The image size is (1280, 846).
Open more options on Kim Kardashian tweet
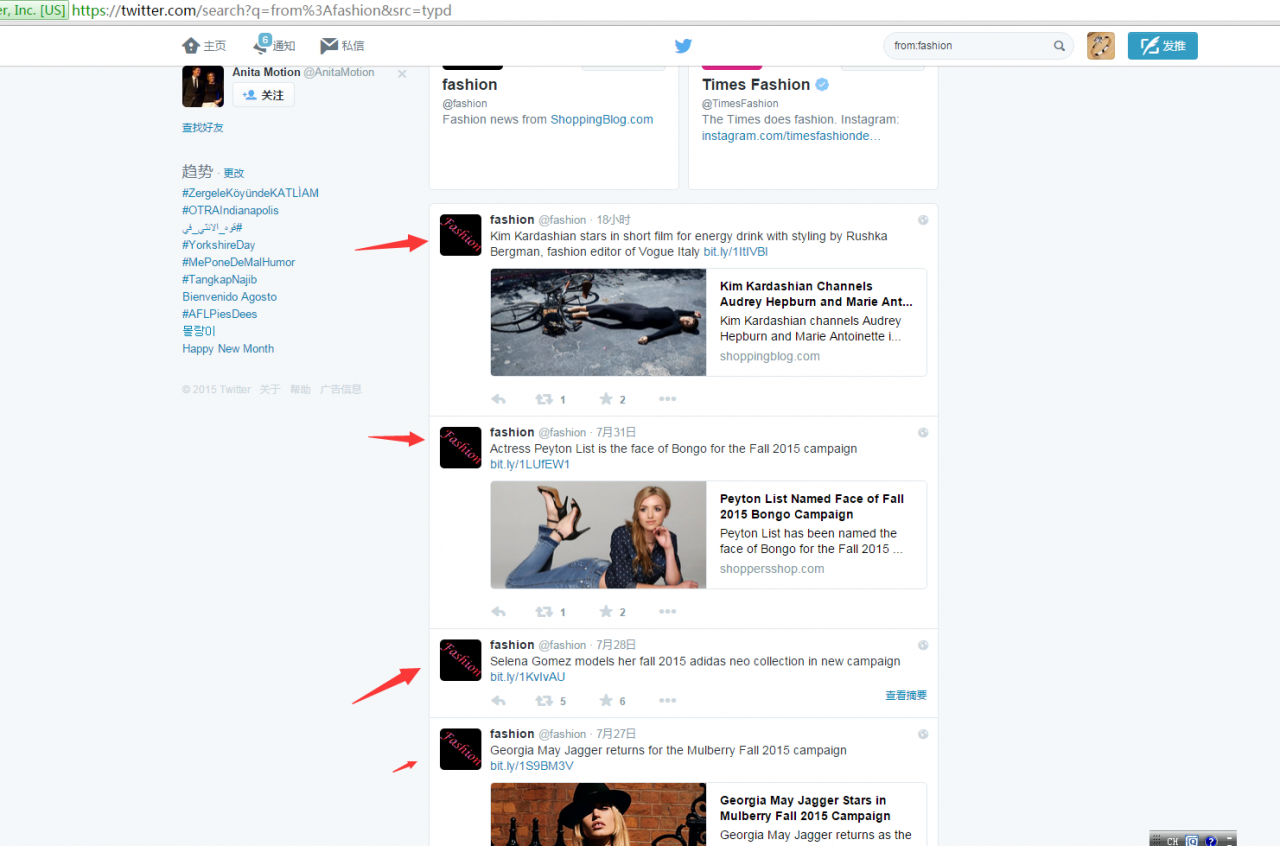coord(668,399)
